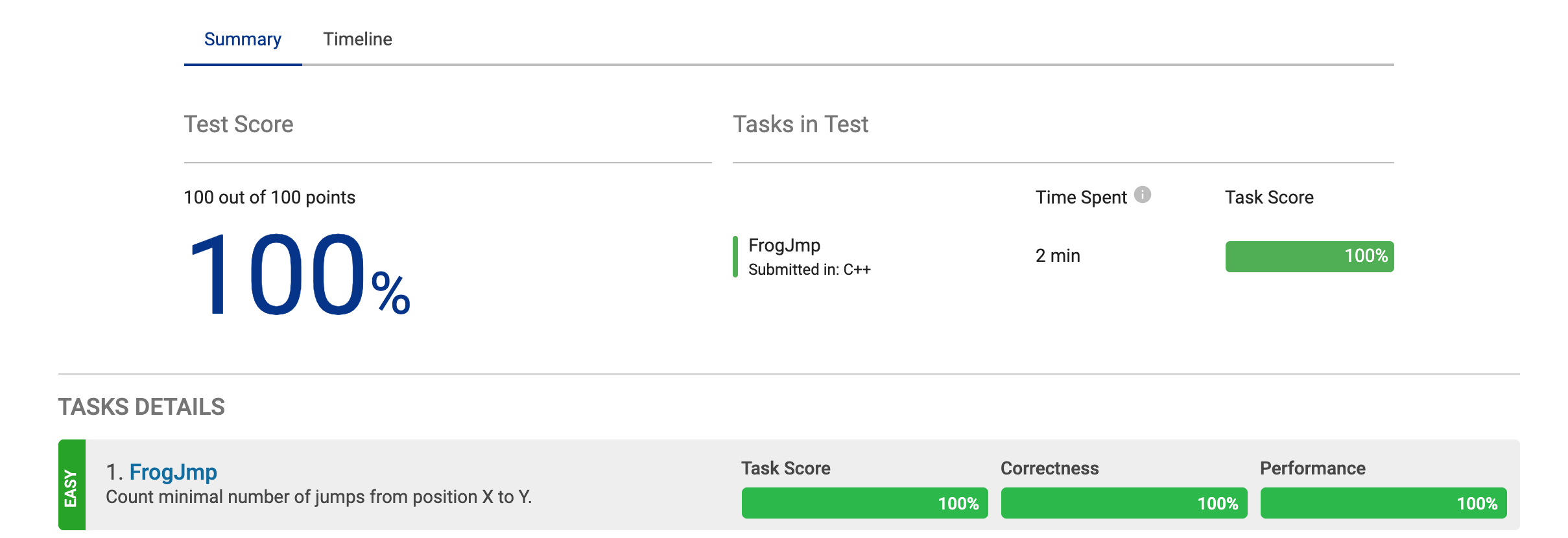Click the green EASY difficulty badge
The width and height of the screenshot is (1568, 538).
click(x=72, y=485)
